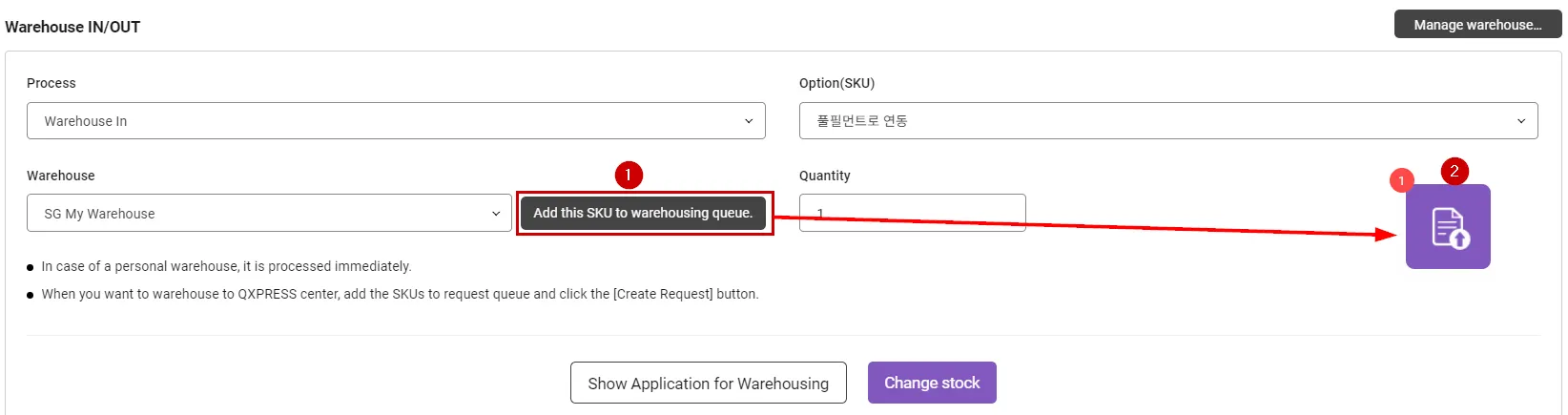Click the Warehouse IN/OUT heading
The height and width of the screenshot is (415, 1568).
(x=72, y=27)
